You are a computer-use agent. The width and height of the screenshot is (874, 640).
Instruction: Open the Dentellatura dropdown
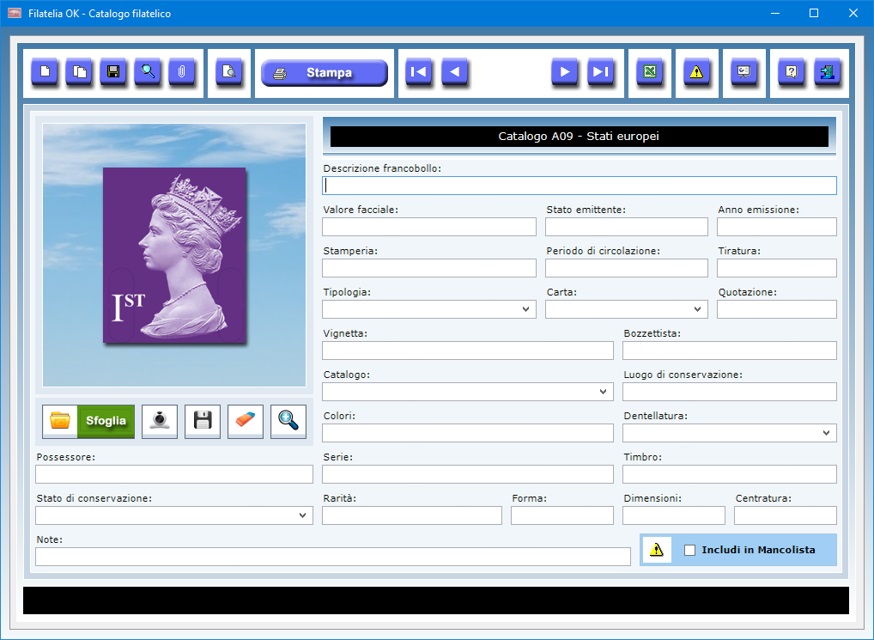pos(826,433)
